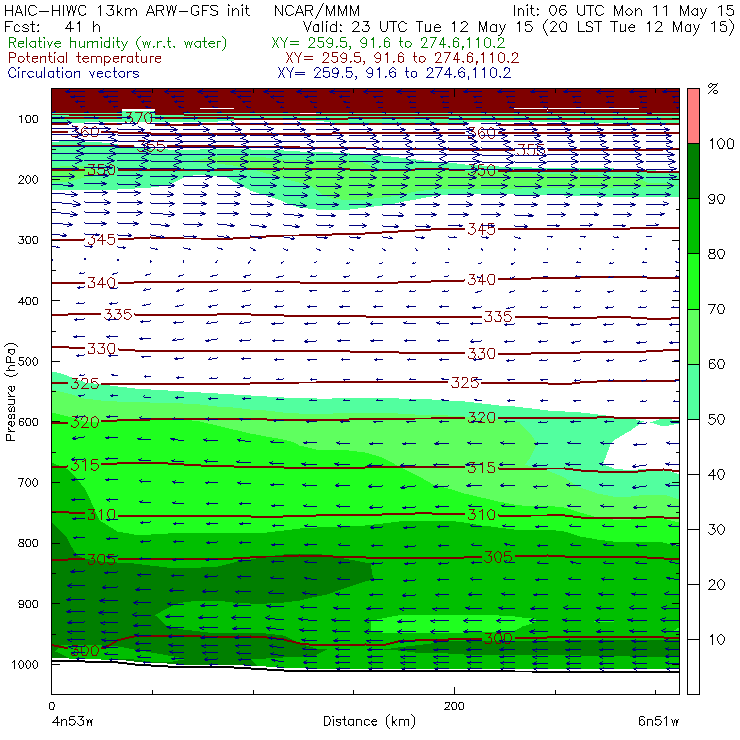Click the red XY coordinate line
Screen dimensions: 740x740
(x=402, y=58)
